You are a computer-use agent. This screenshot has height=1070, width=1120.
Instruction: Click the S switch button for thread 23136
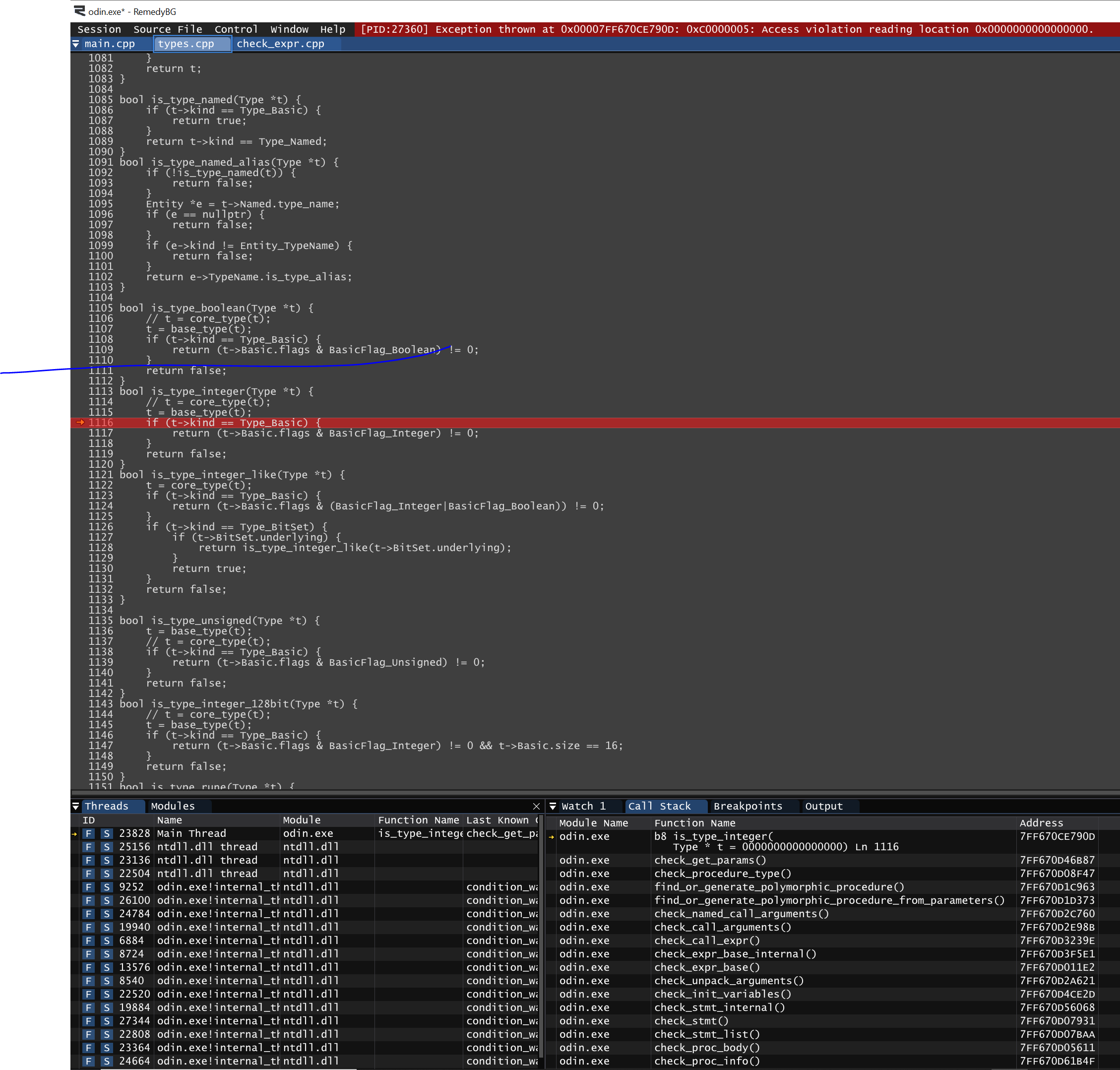click(x=107, y=860)
